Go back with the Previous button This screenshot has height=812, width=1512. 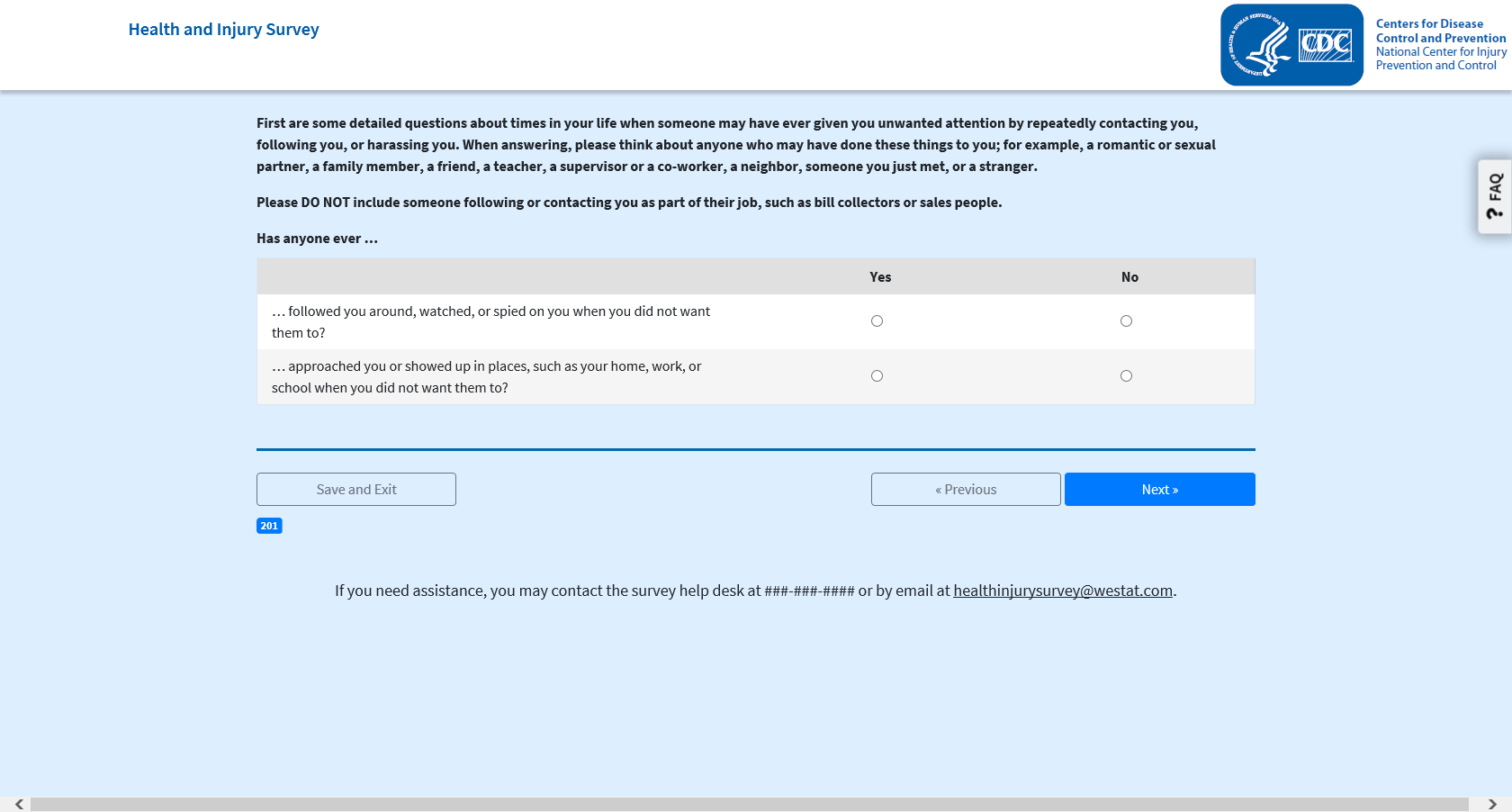(x=966, y=490)
